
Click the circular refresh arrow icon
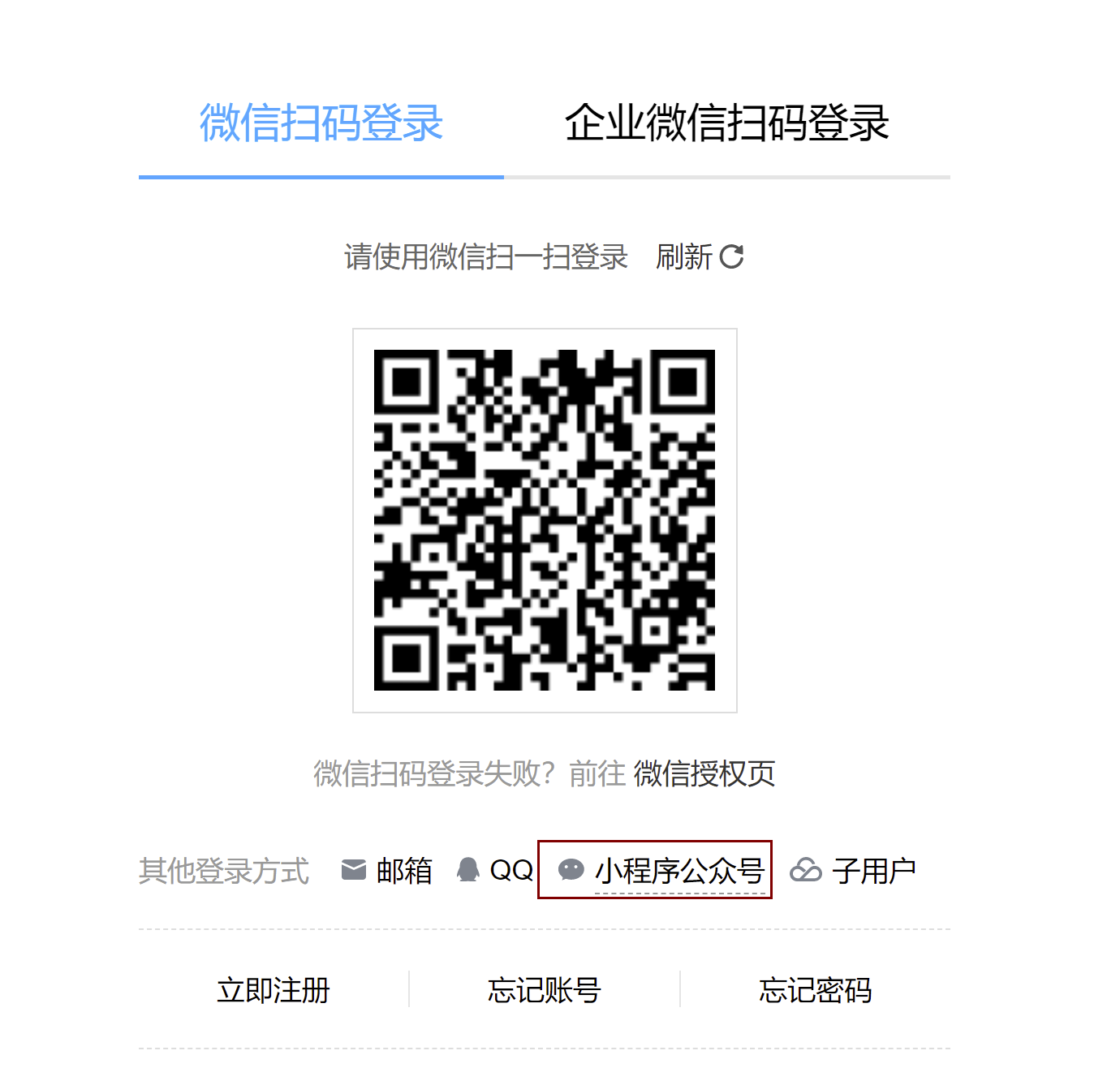tap(731, 256)
